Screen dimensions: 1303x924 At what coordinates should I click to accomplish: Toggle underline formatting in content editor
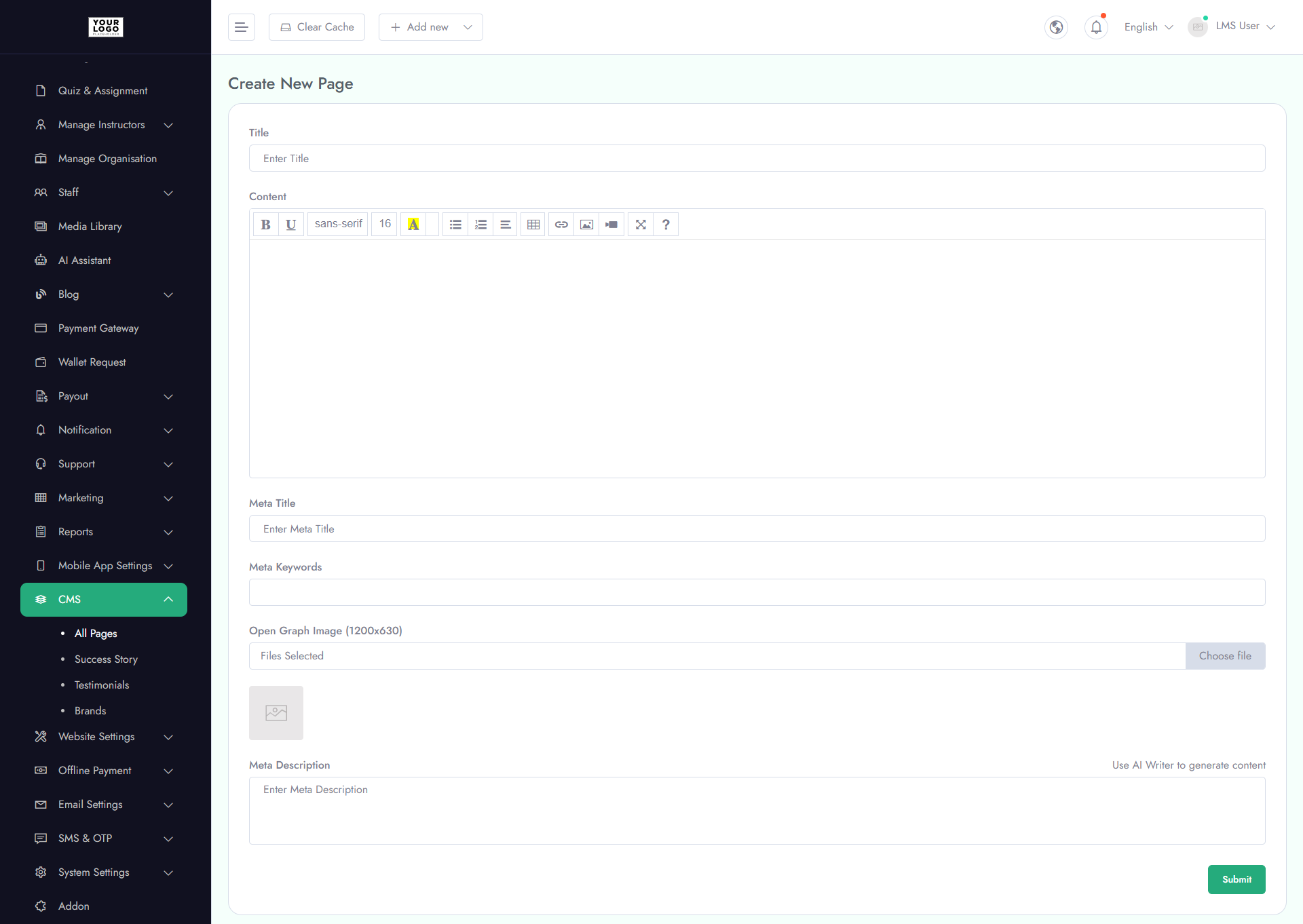pos(290,225)
